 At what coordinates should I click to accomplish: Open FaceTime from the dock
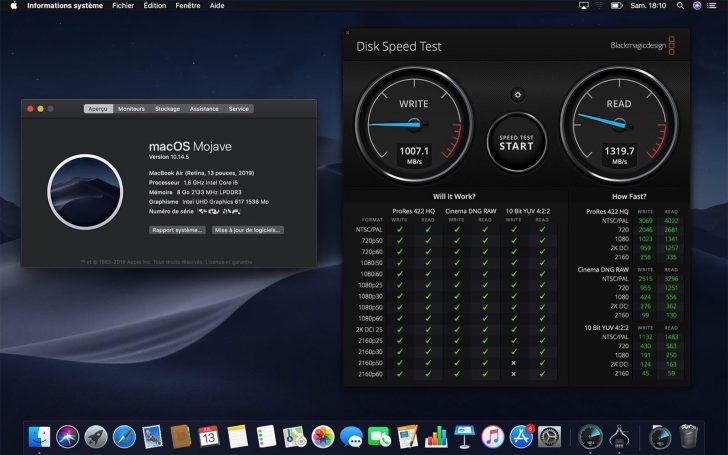coord(379,437)
